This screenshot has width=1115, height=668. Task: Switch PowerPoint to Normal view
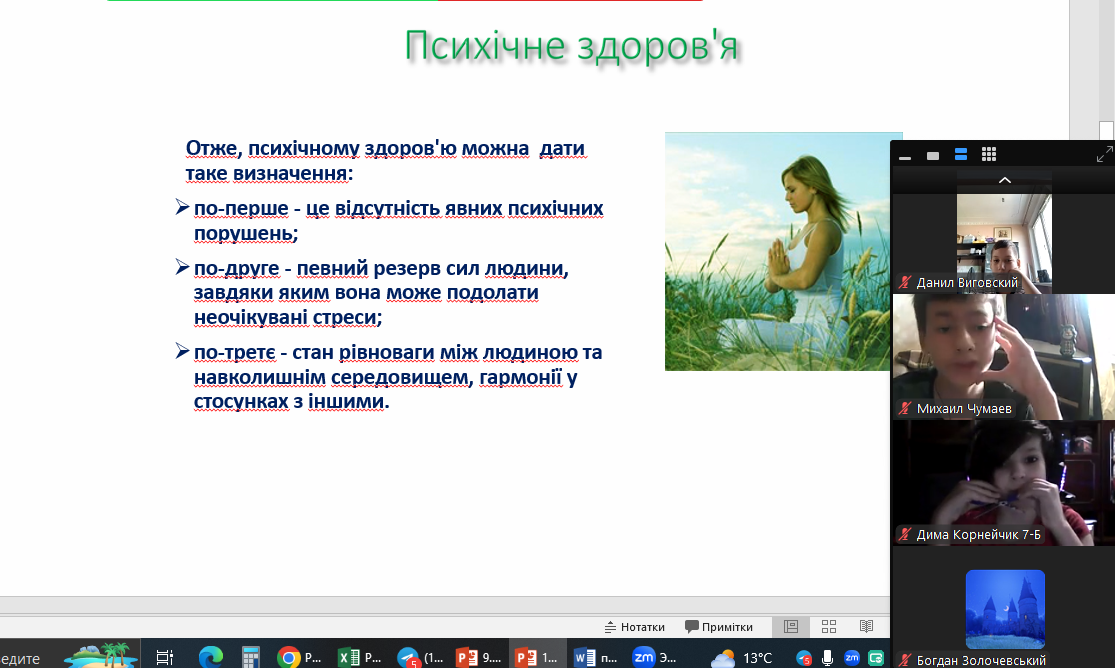[791, 627]
